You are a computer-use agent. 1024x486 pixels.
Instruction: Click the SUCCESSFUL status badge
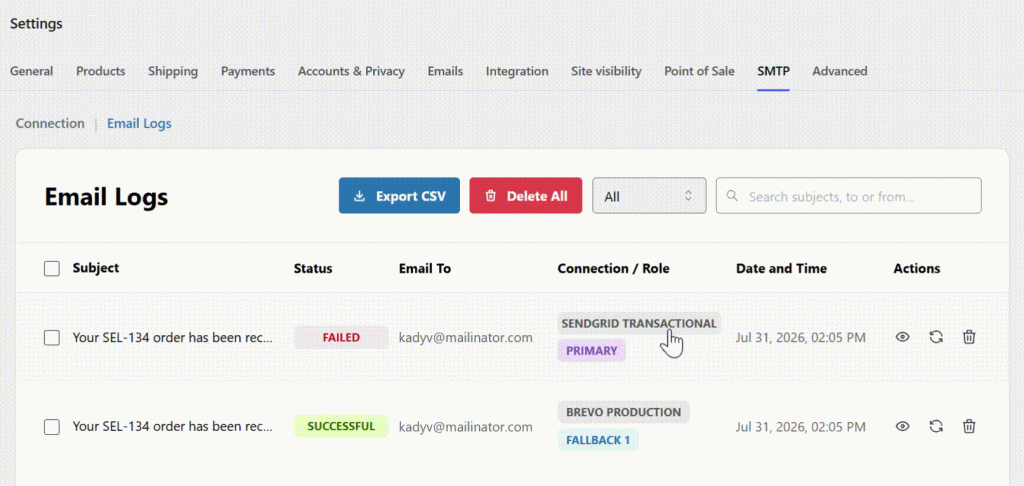click(x=341, y=427)
